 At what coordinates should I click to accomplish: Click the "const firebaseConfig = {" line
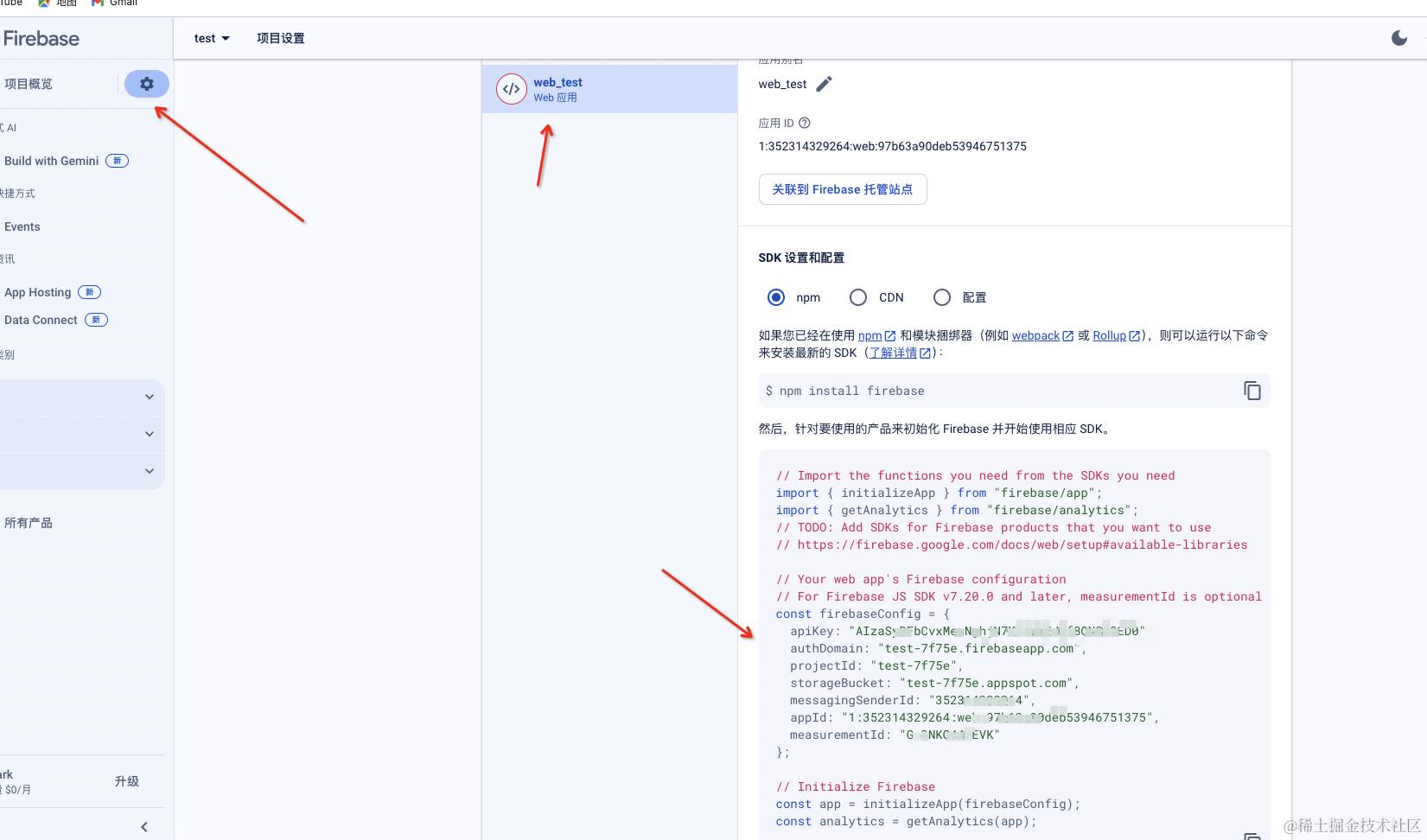point(863,614)
